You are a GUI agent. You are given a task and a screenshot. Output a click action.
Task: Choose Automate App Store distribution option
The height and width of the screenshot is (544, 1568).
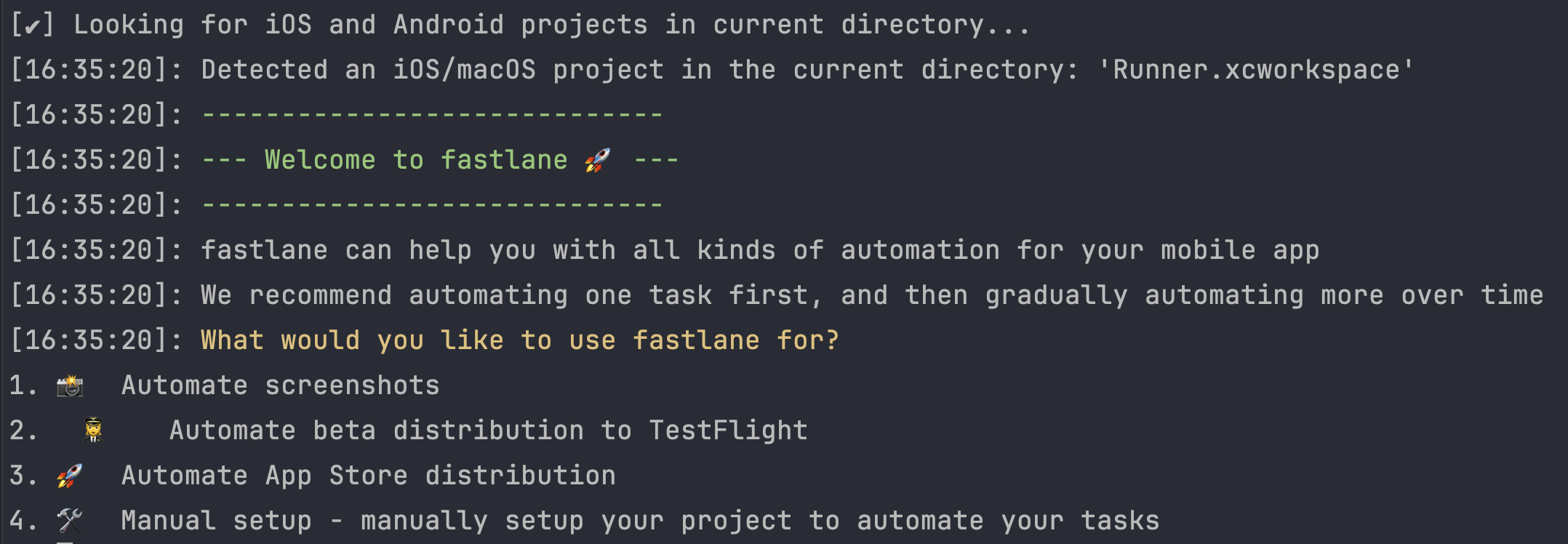point(368,476)
